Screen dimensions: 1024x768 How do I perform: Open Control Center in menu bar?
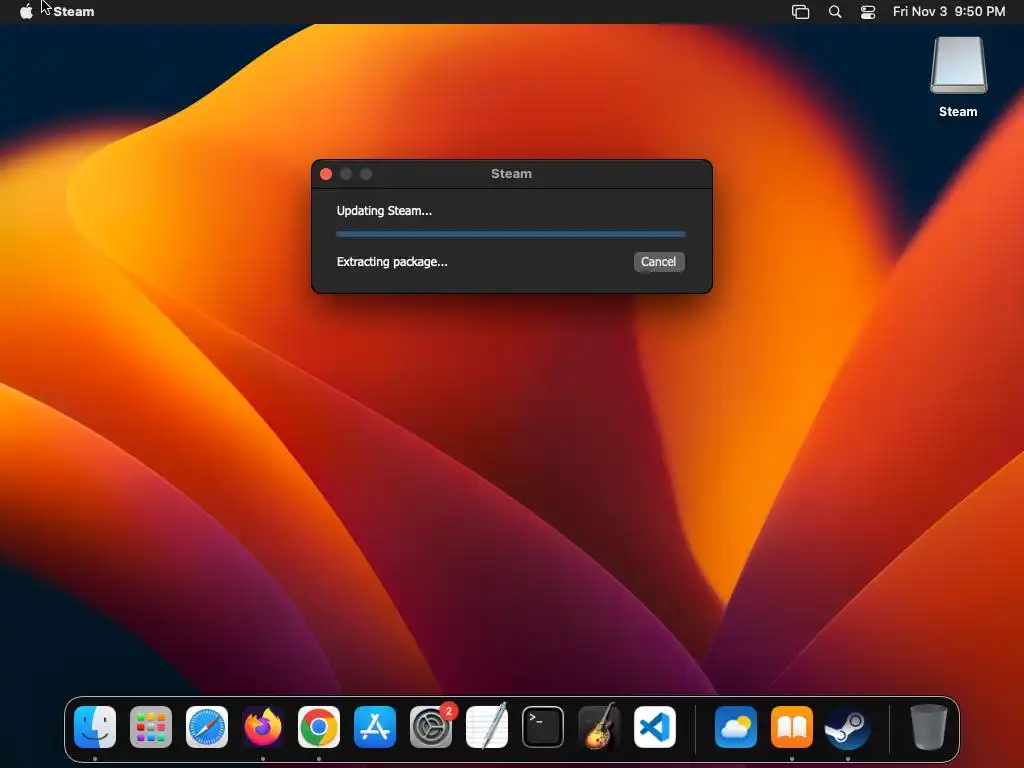pyautogui.click(x=868, y=11)
